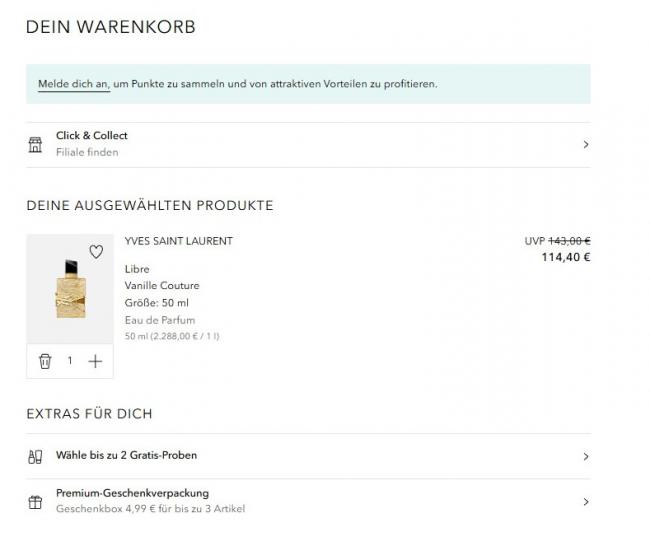Image resolution: width=650 pixels, height=546 pixels.
Task: Click the sample bottles icon for Gratis-Proben
Action: (x=36, y=456)
